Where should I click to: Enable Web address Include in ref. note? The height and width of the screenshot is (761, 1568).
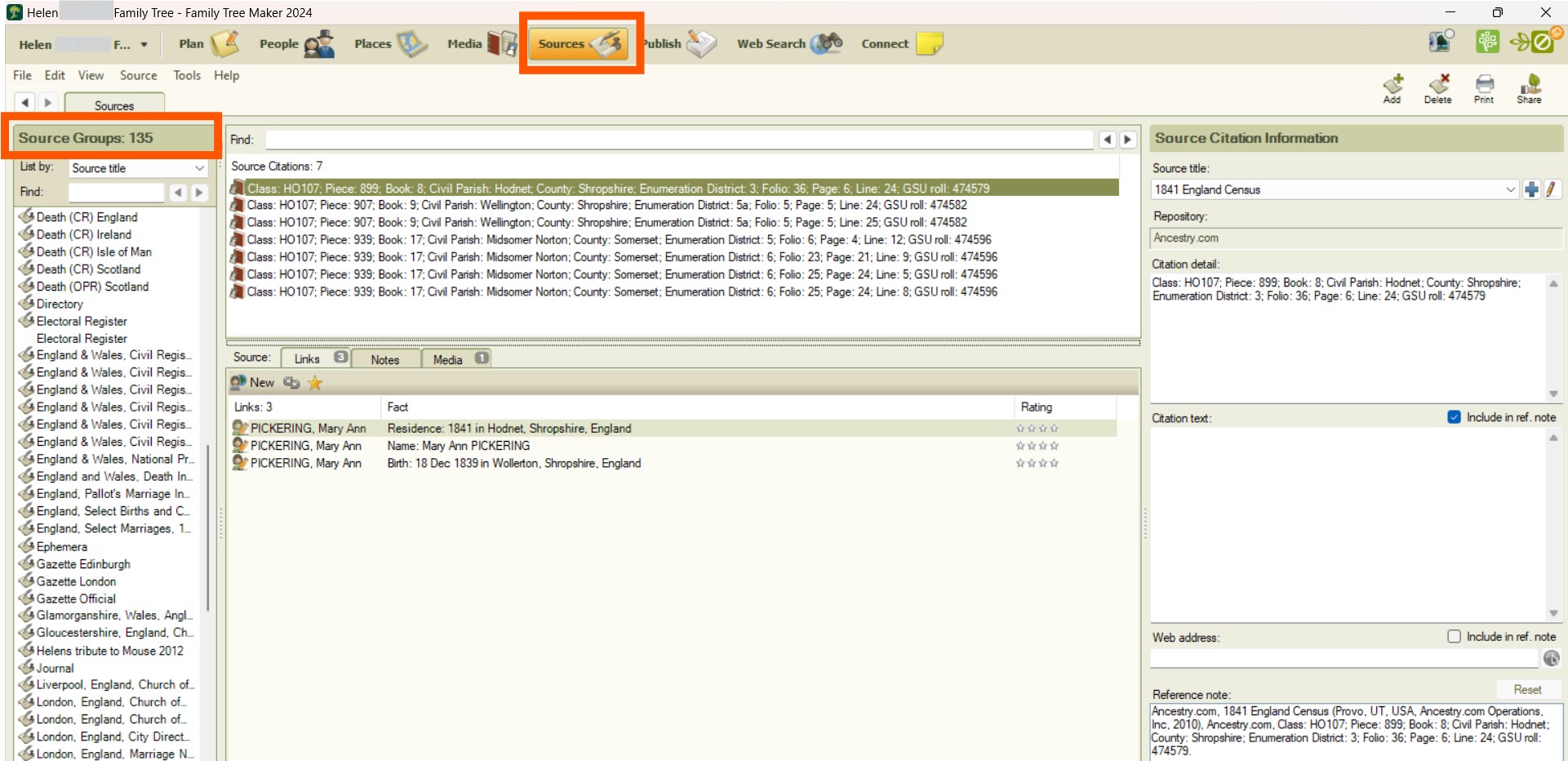(x=1454, y=637)
